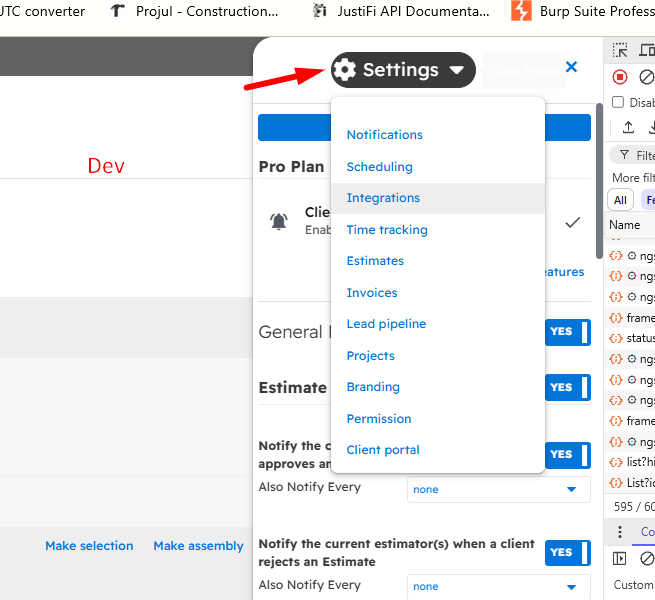
Task: Toggle the General YES switch
Action: (568, 332)
